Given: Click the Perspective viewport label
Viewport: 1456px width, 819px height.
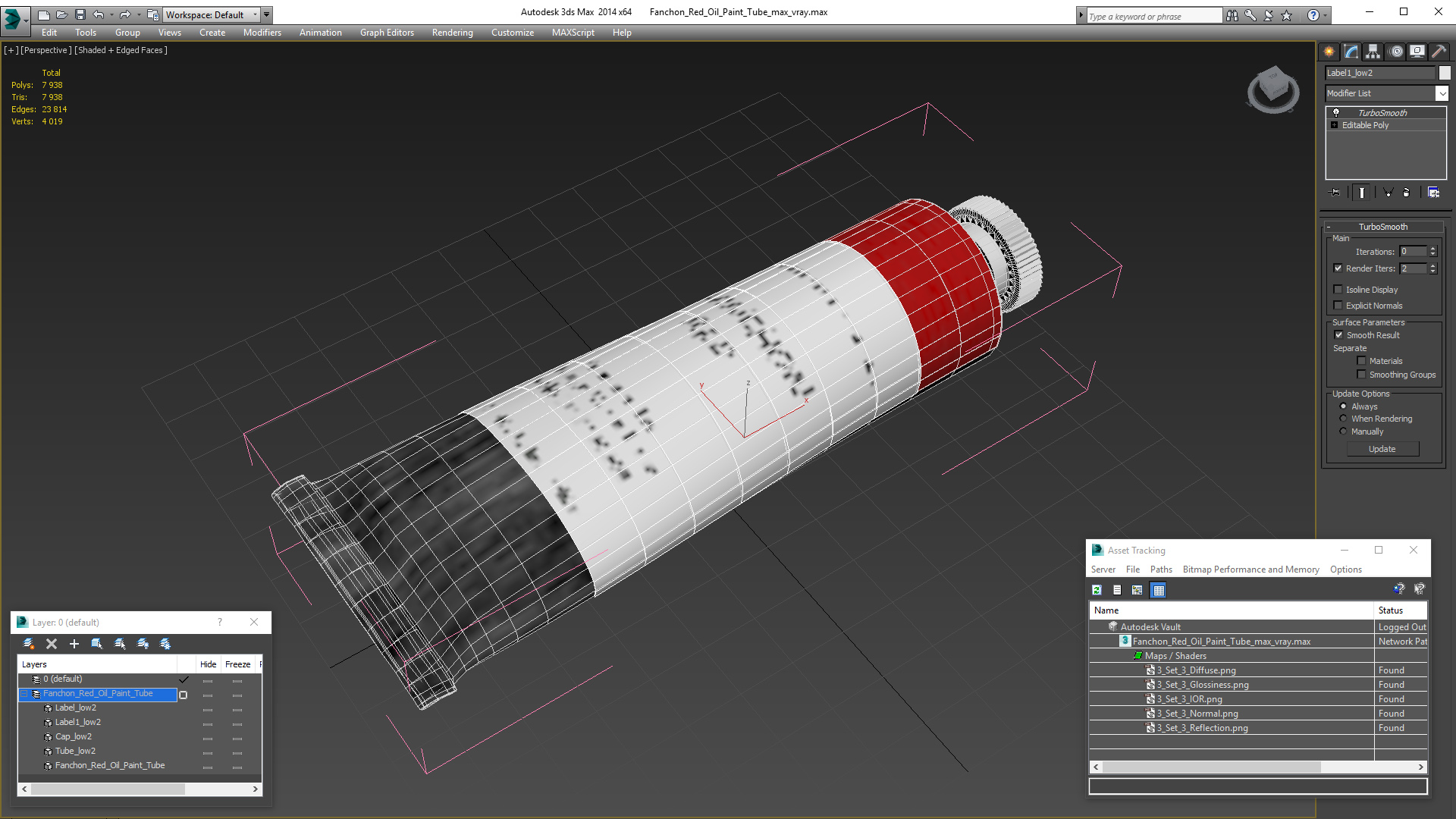Looking at the screenshot, I should click(x=45, y=50).
